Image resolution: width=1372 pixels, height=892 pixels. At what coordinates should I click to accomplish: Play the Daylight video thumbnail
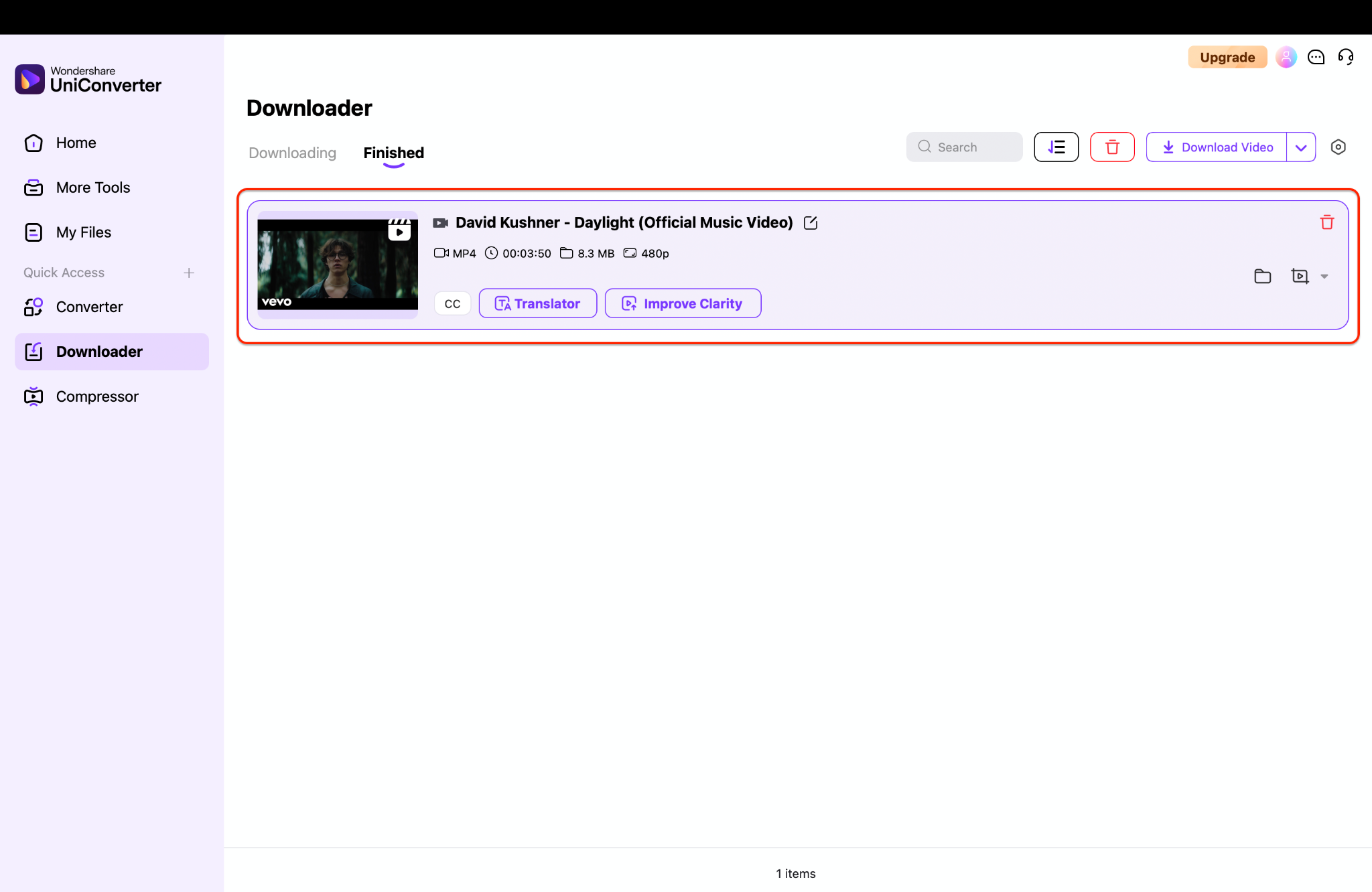point(338,265)
